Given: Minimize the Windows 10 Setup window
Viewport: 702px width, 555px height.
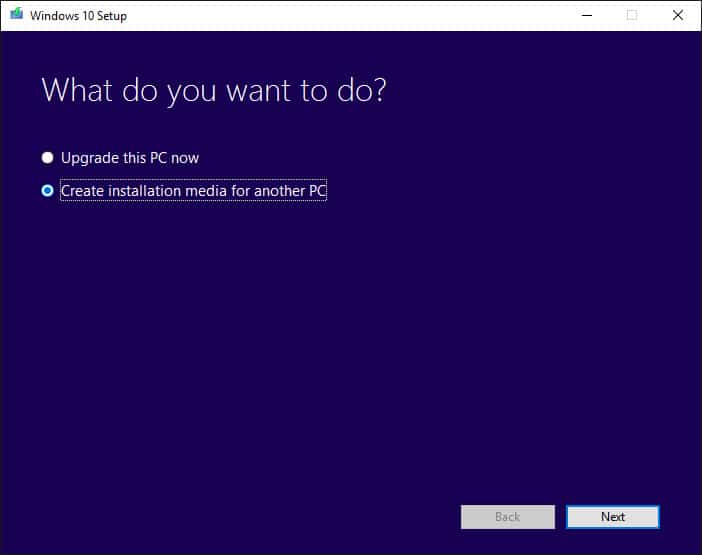Looking at the screenshot, I should pos(586,15).
